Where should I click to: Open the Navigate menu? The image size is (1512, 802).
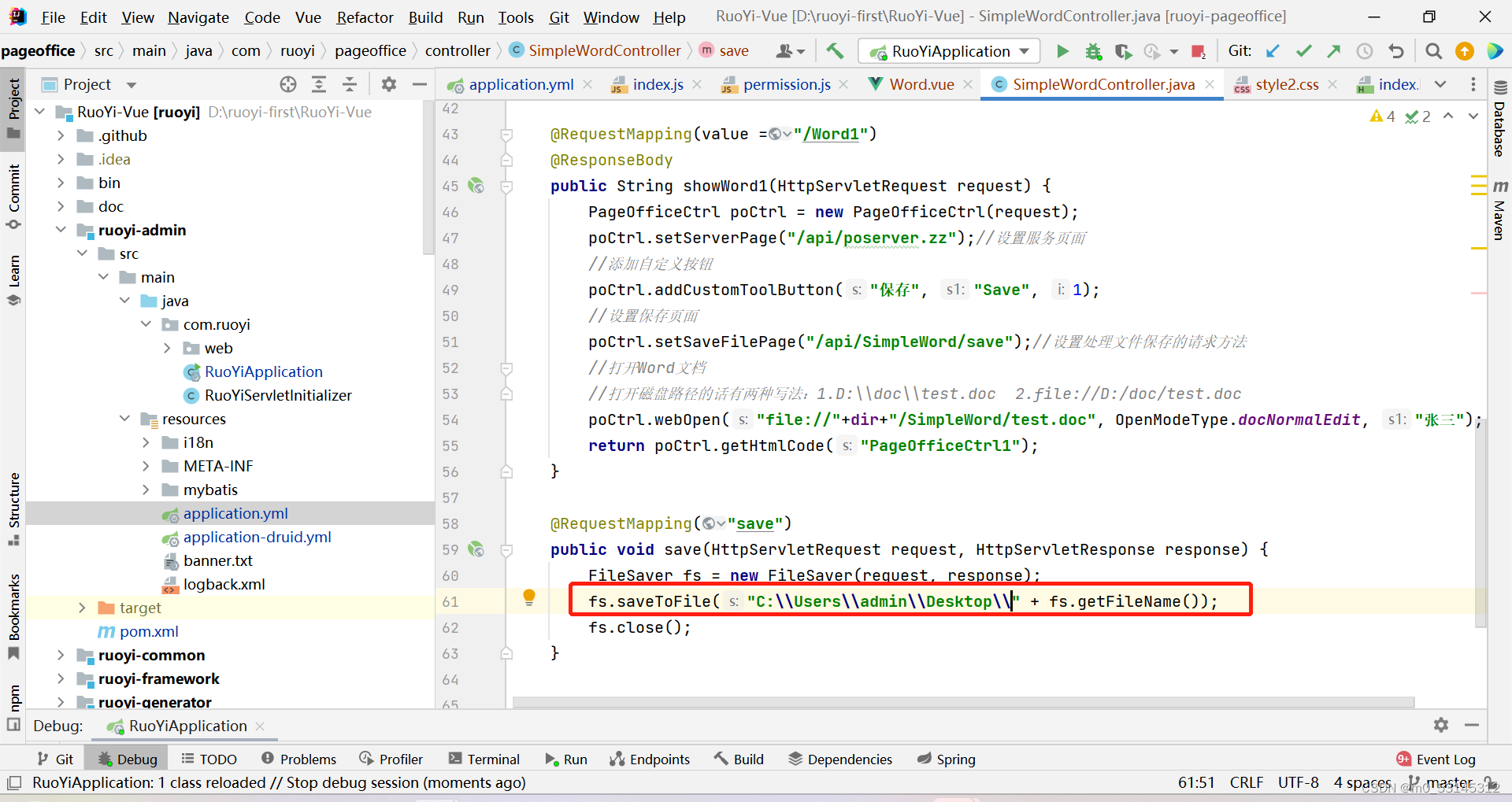(198, 17)
